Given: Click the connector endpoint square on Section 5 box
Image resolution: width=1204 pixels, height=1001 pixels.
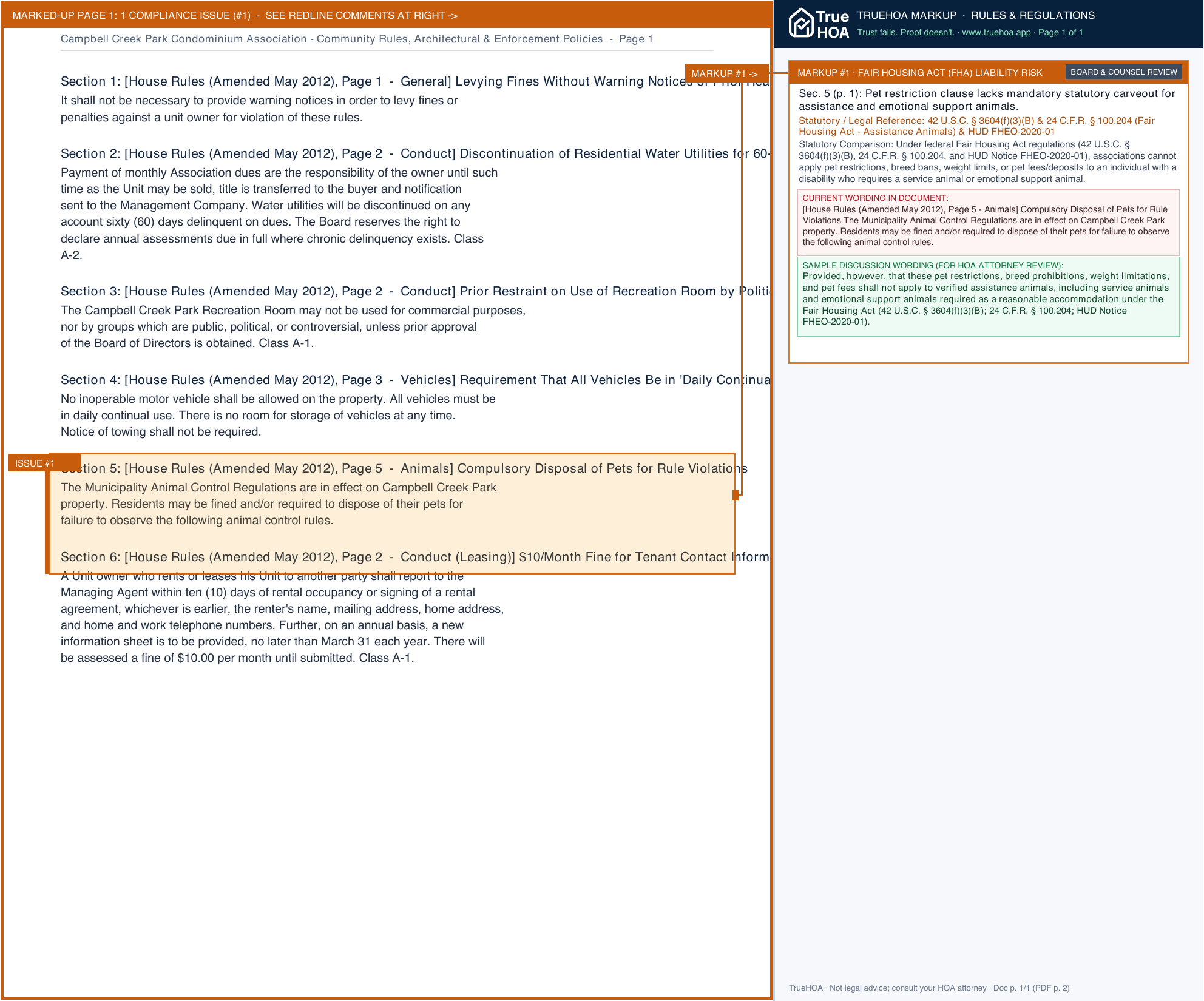Looking at the screenshot, I should point(736,495).
